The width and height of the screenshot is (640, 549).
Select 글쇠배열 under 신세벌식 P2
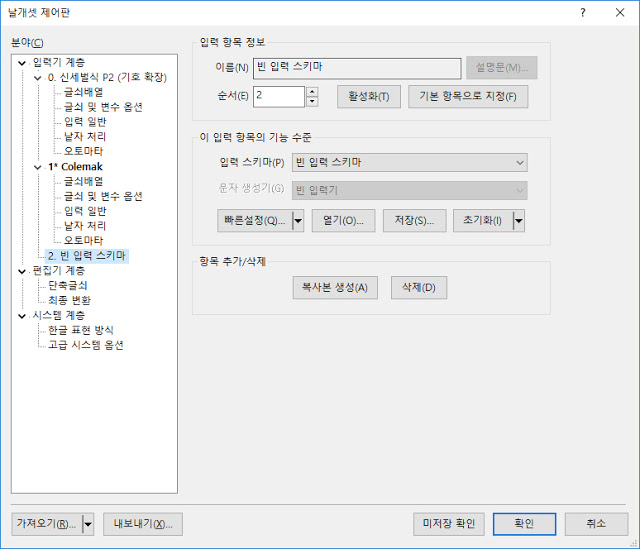[x=84, y=93]
